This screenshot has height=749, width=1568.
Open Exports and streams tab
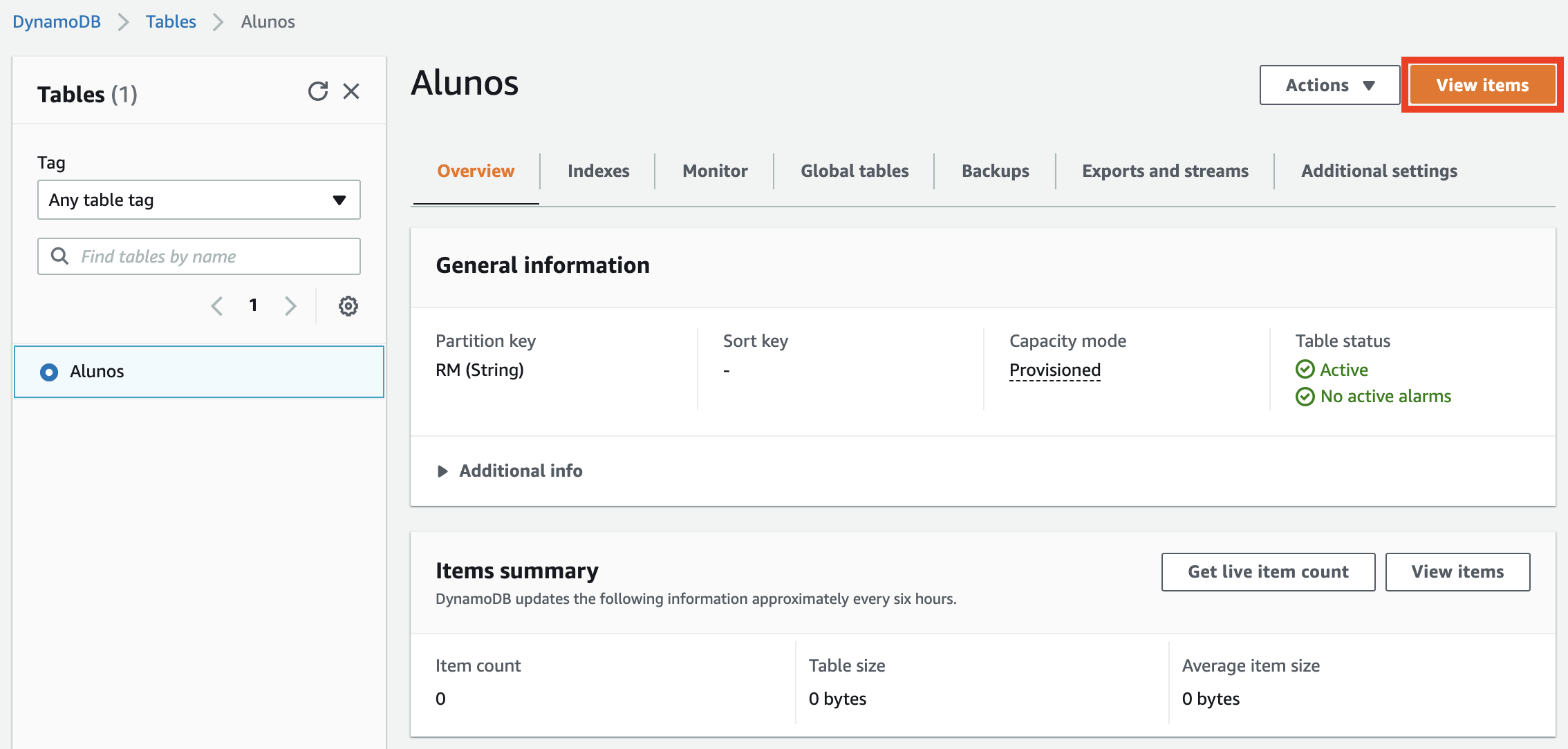pos(1165,171)
